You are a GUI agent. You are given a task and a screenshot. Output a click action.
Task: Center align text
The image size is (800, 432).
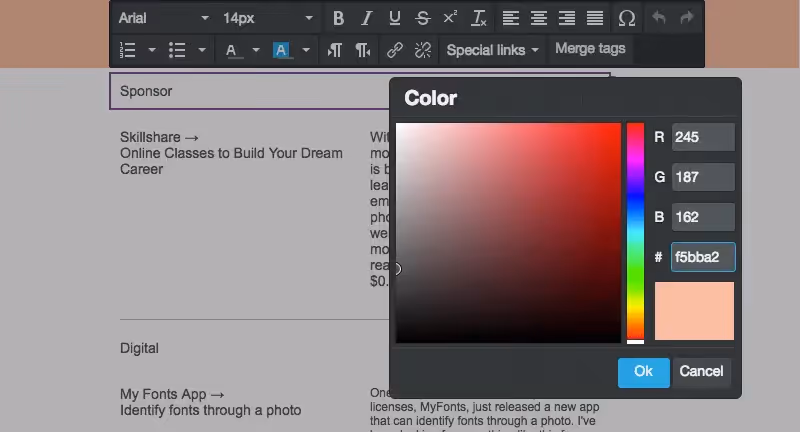click(539, 18)
